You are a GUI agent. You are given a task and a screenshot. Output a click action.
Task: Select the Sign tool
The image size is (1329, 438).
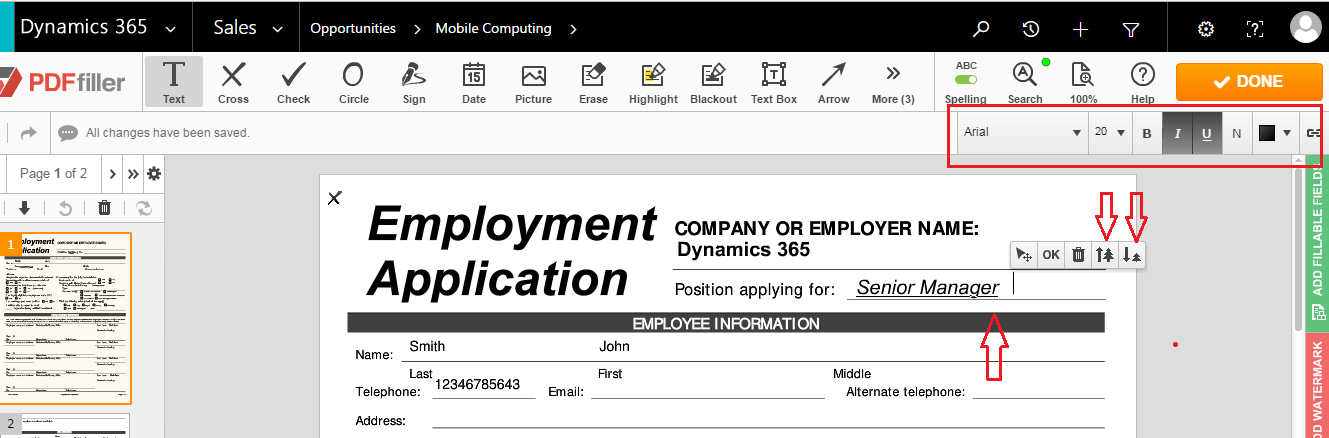413,81
